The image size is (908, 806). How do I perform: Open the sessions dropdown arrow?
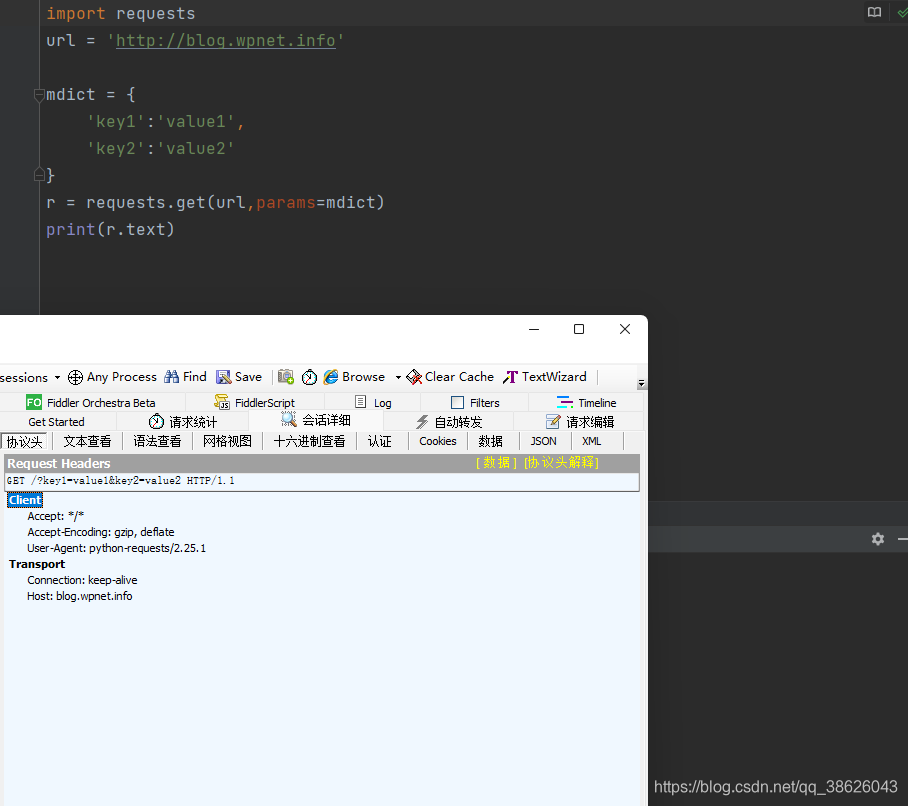[x=57, y=378]
